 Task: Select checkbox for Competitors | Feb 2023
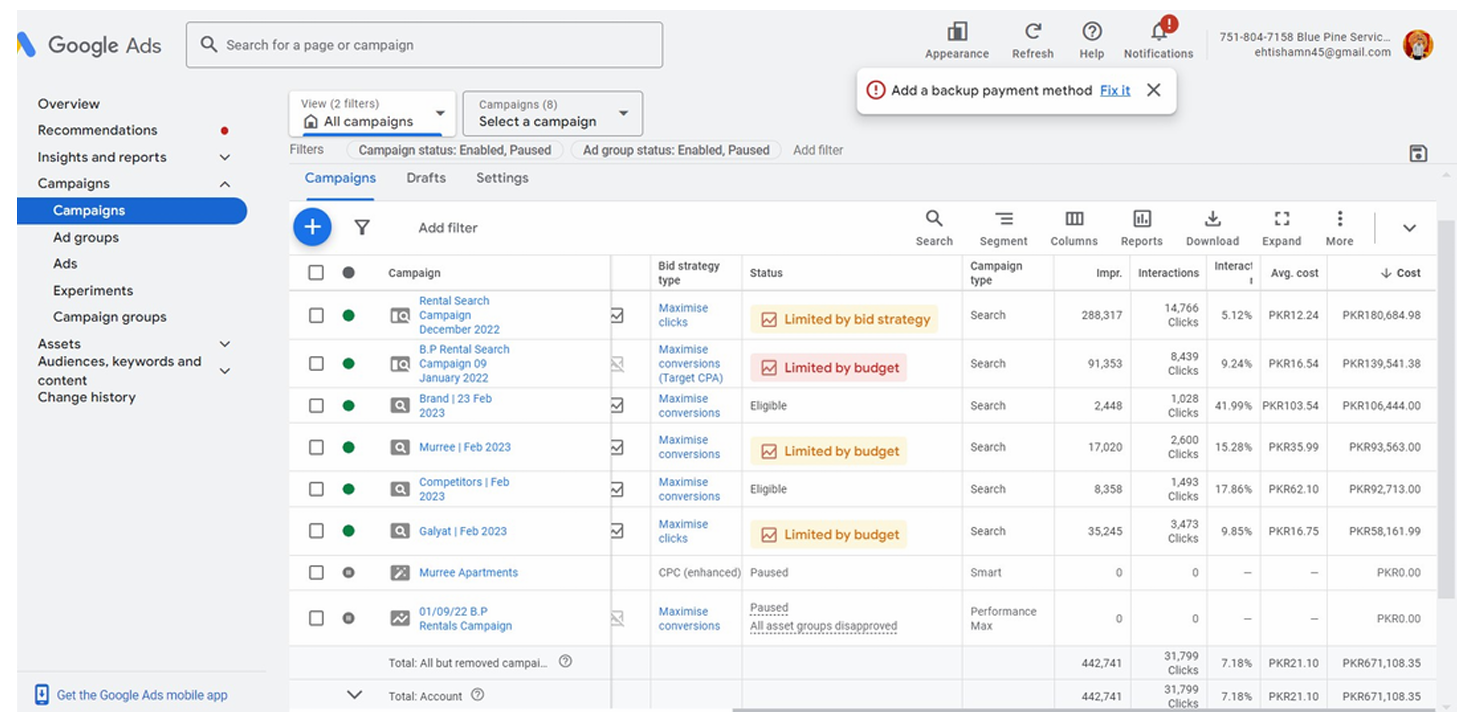316,489
